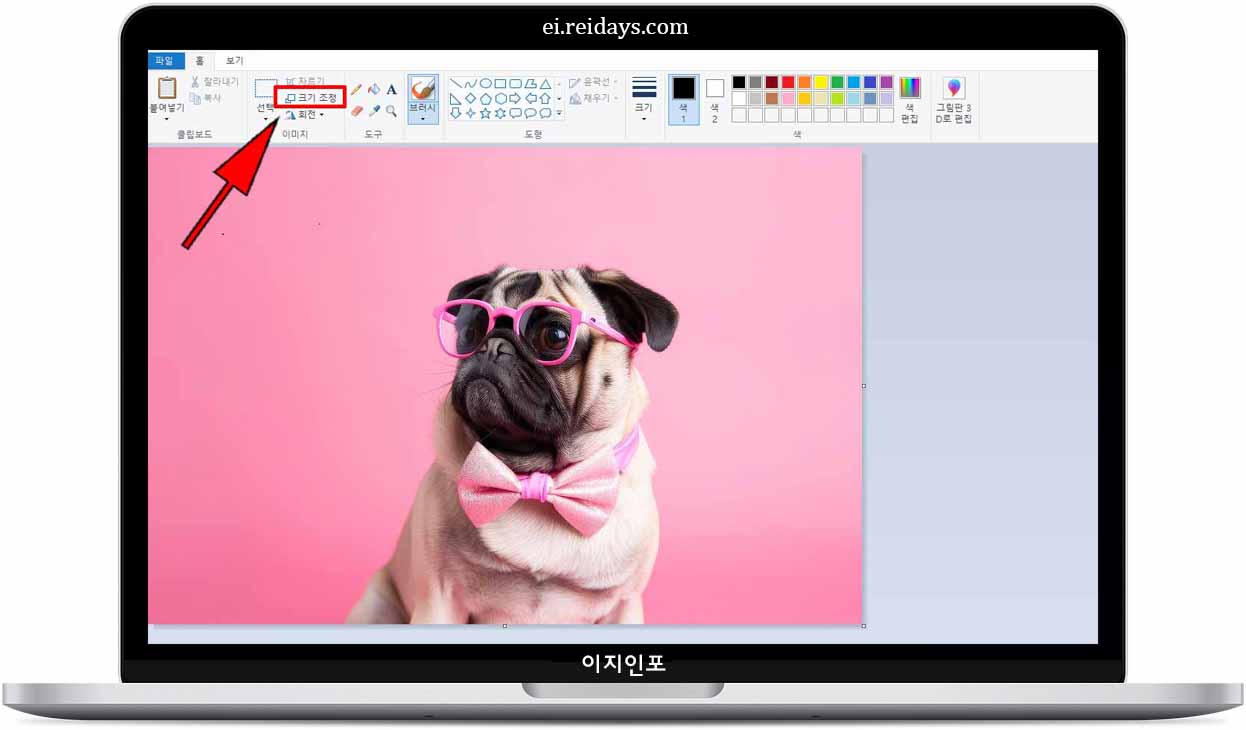Select the Pencil tool
The height and width of the screenshot is (730, 1246).
(x=357, y=88)
